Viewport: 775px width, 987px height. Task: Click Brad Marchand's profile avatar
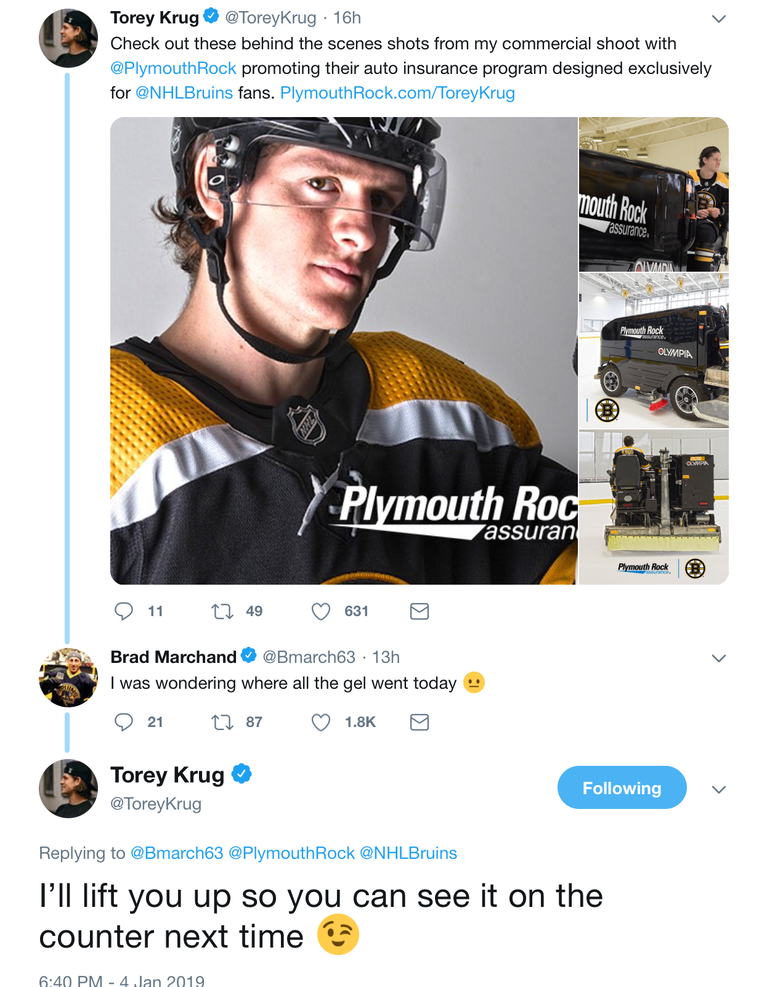pyautogui.click(x=68, y=677)
